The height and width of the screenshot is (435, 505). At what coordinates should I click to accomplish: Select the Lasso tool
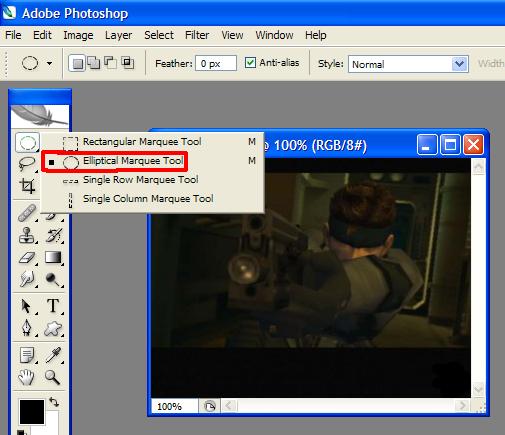point(27,163)
